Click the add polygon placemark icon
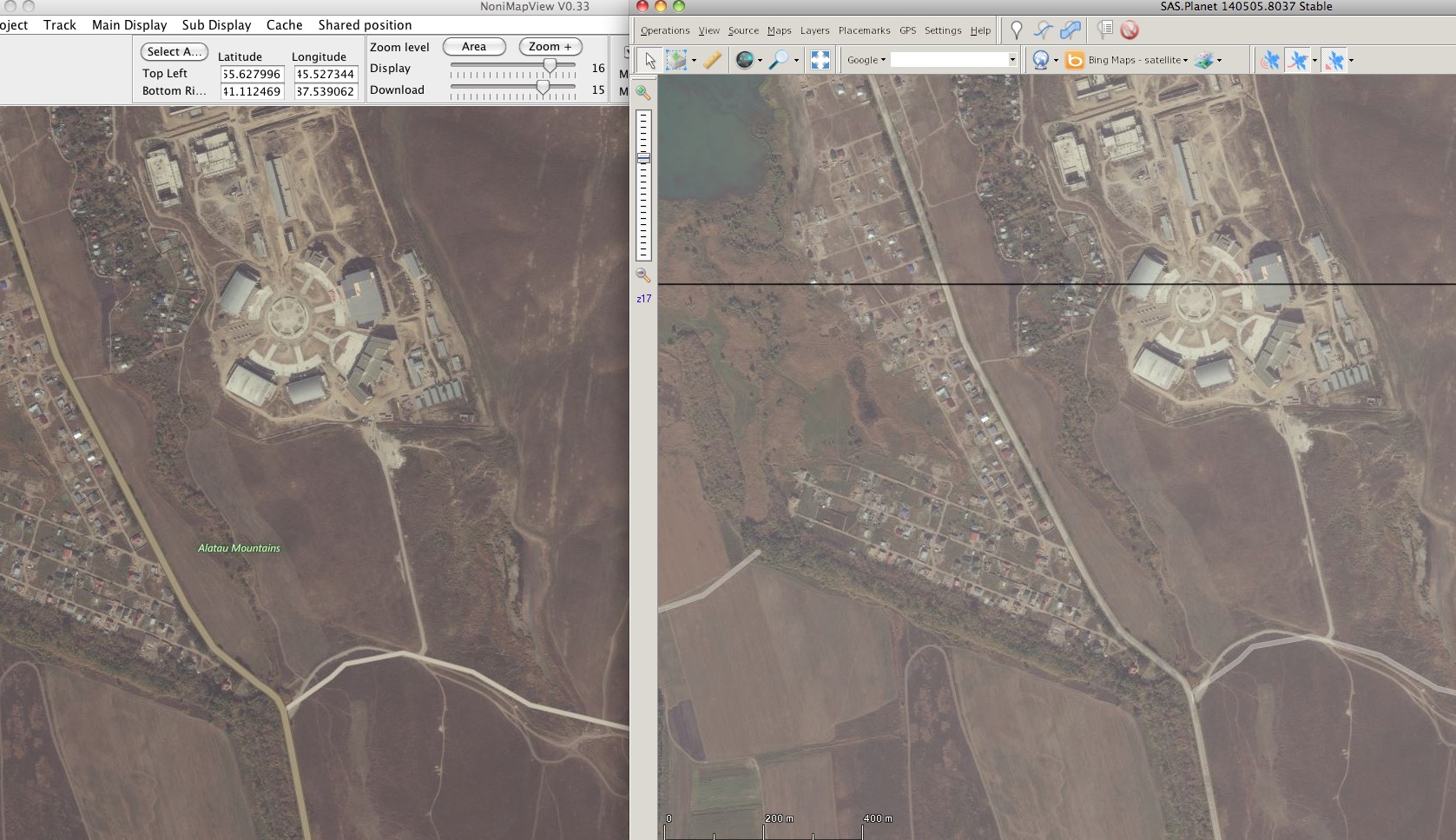Screen dimensions: 1456x840 click(x=1070, y=30)
